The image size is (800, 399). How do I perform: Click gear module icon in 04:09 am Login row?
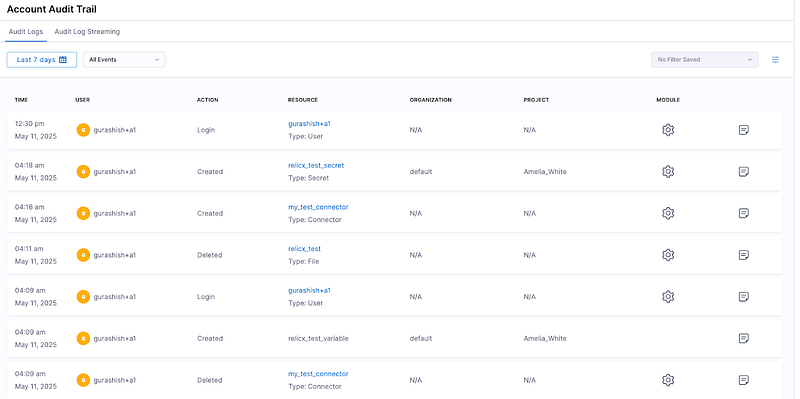tap(668, 297)
